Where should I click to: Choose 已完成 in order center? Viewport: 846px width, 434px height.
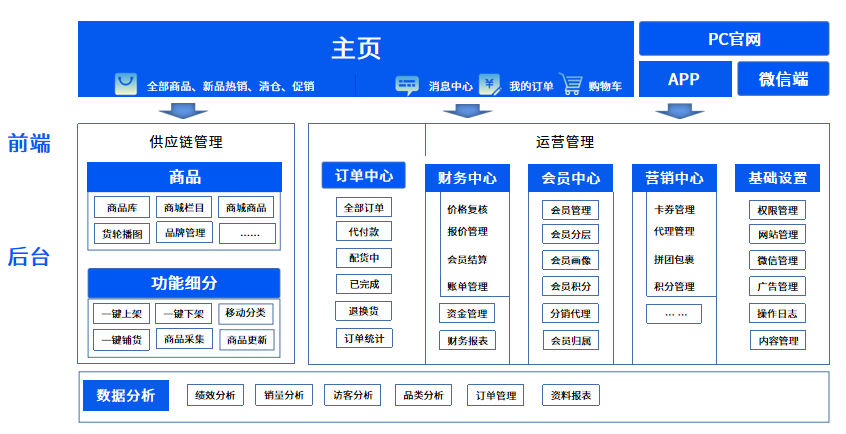364,284
